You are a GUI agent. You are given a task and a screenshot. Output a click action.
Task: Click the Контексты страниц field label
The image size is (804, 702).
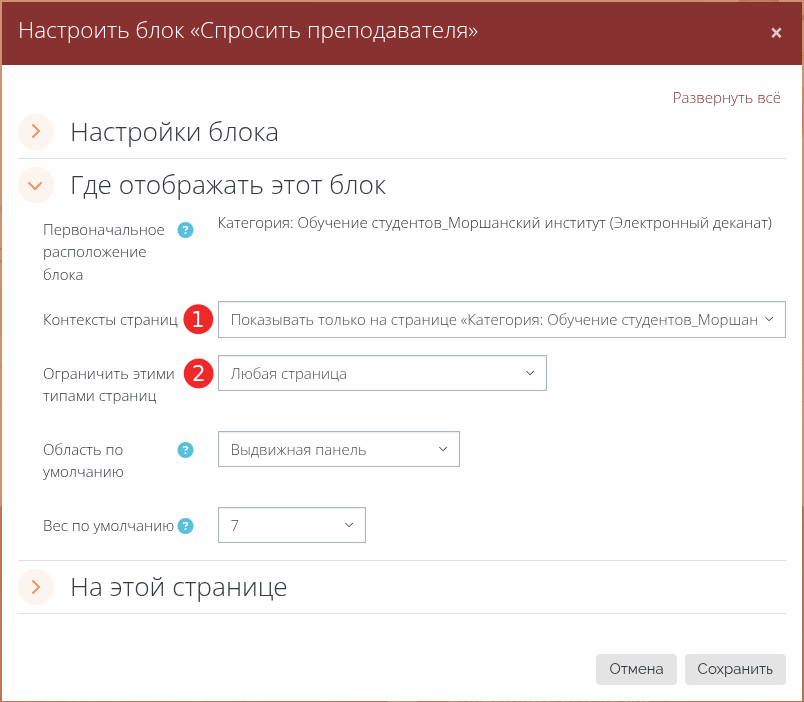110,320
